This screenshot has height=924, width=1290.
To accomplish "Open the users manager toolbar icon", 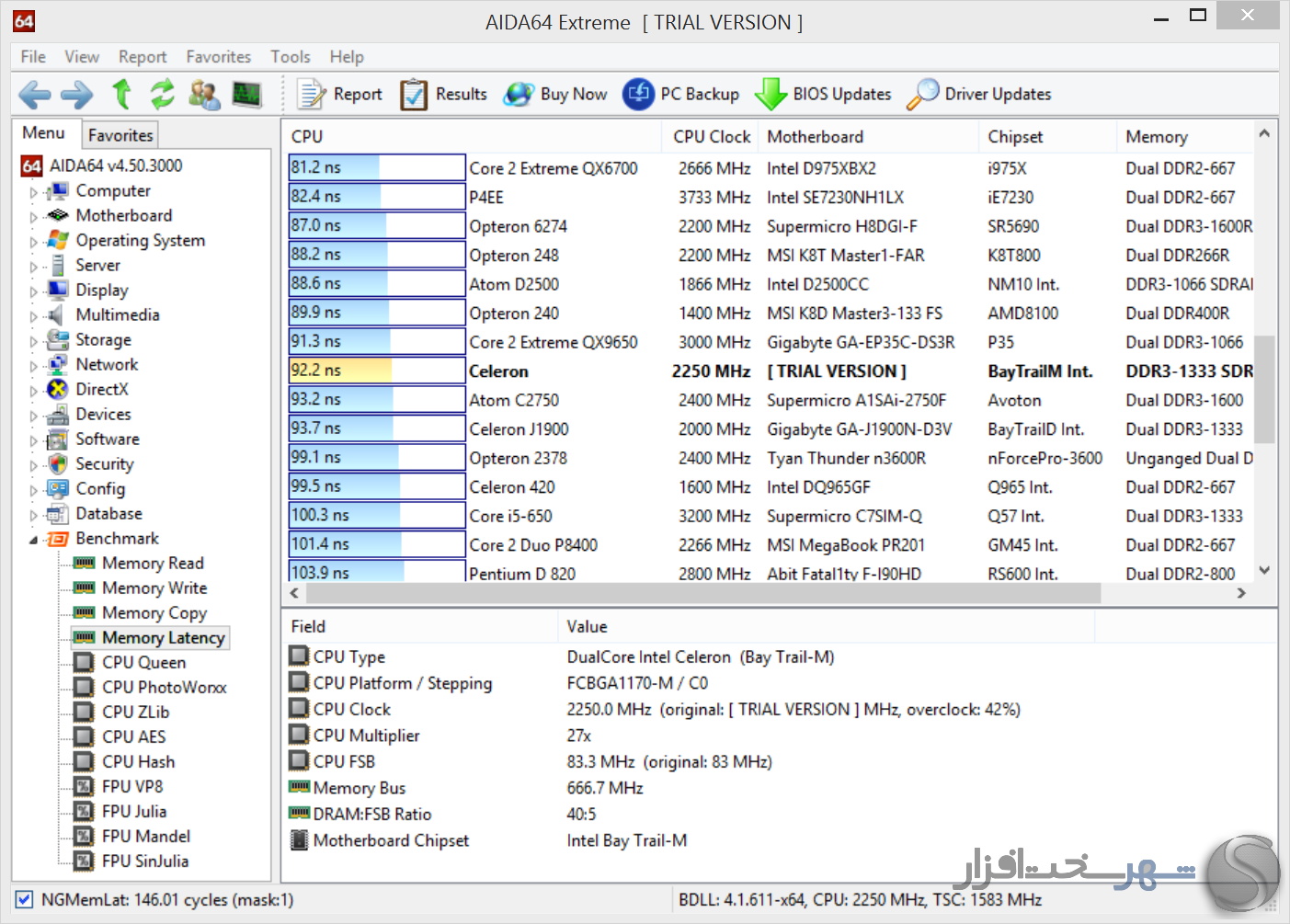I will (x=204, y=94).
